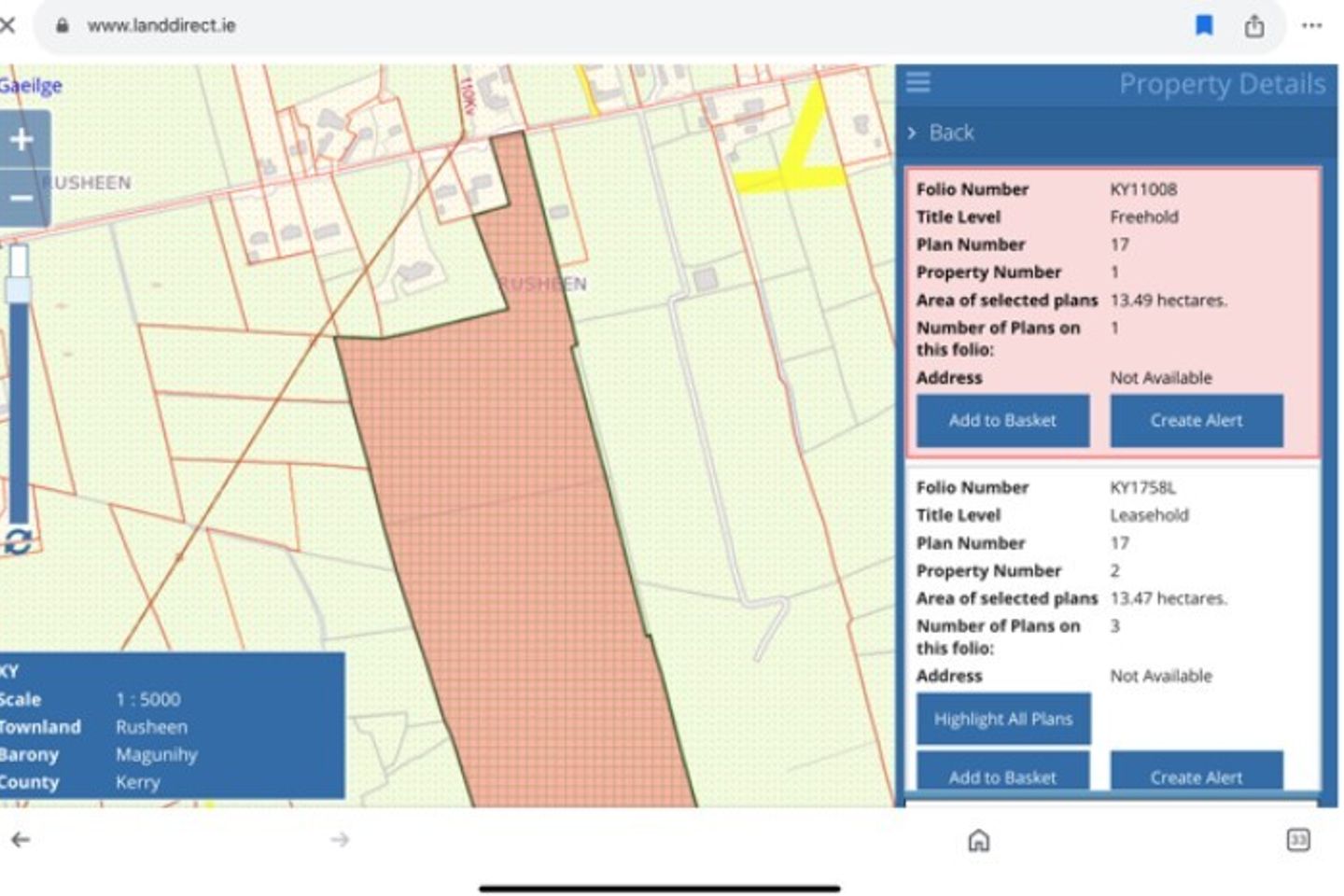Click the map zoom in plus button
The height and width of the screenshot is (896, 1344).
point(22,140)
